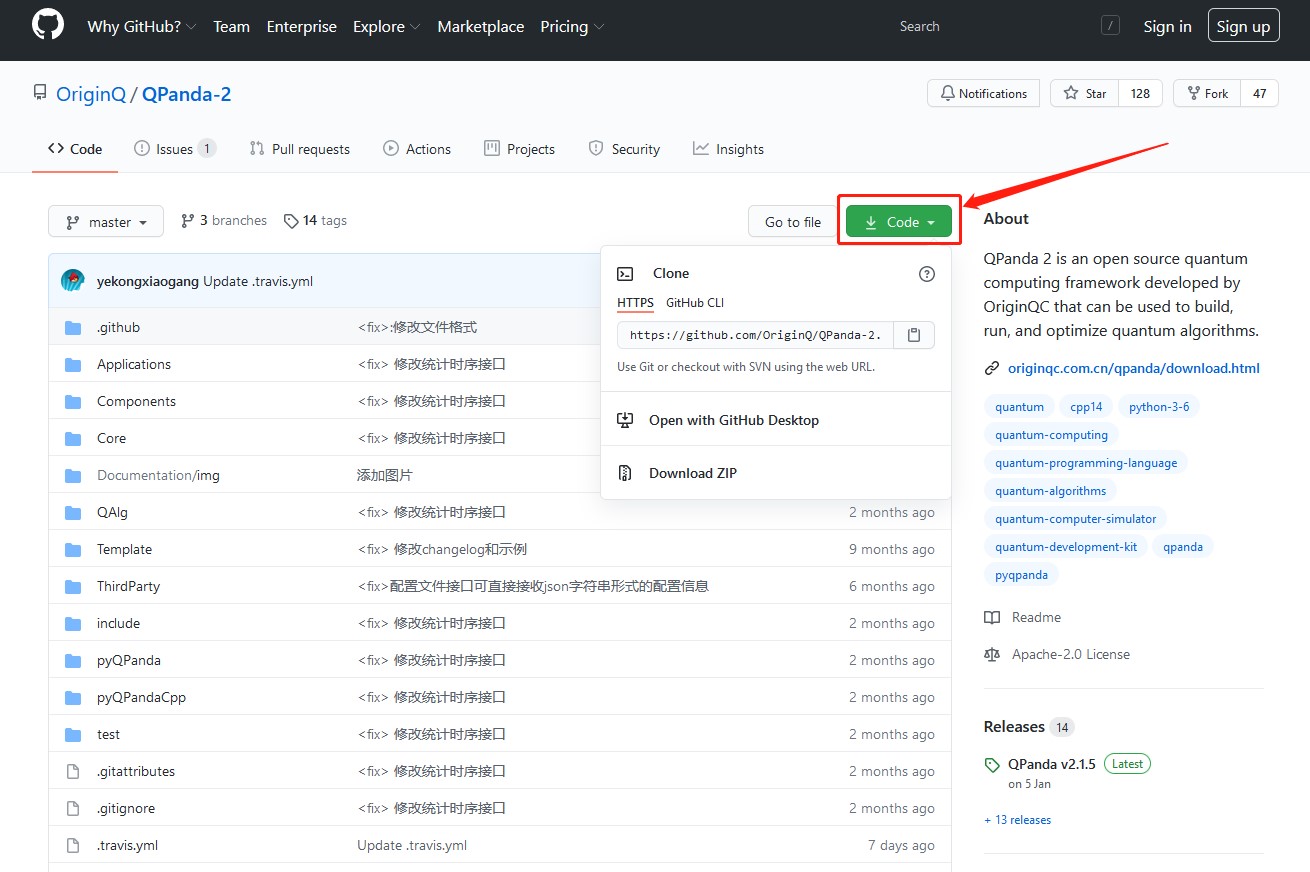Click the pyQPanda folder icon
The width and height of the screenshot is (1310, 872).
tap(72, 661)
